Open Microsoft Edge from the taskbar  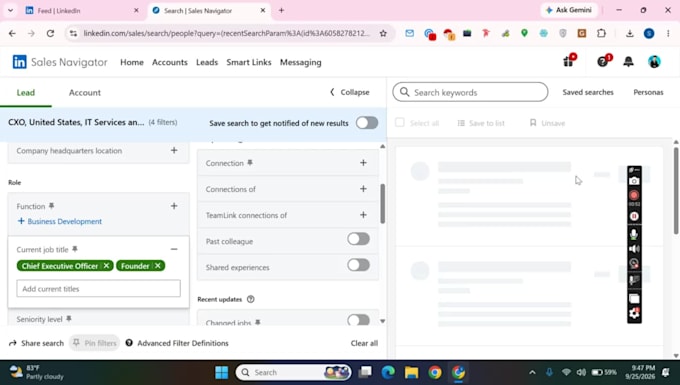pos(388,372)
